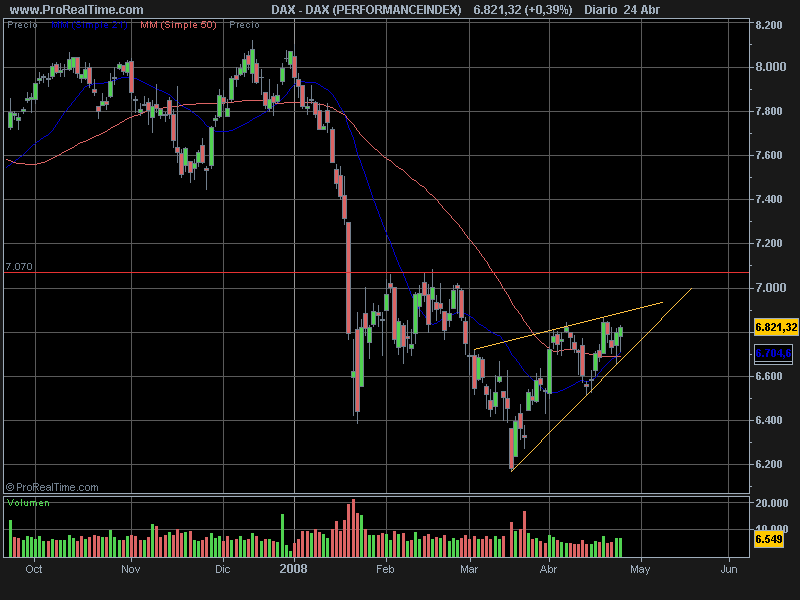Screen dimensions: 800x600
Task: Click the Diario 24 Abr timeframe label
Action: 622,10
